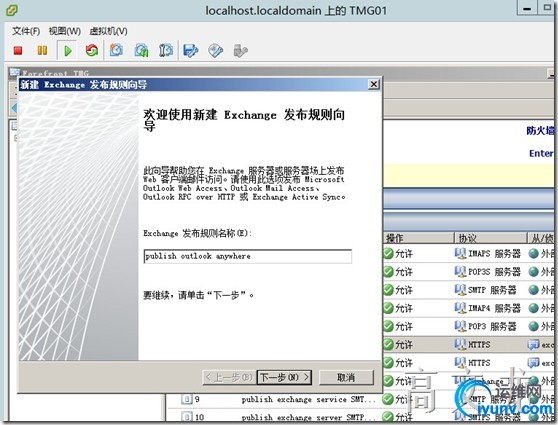Viewport: 558px width, 425px height.
Task: Click the allow icon on IMAP4 row
Action: [388, 308]
